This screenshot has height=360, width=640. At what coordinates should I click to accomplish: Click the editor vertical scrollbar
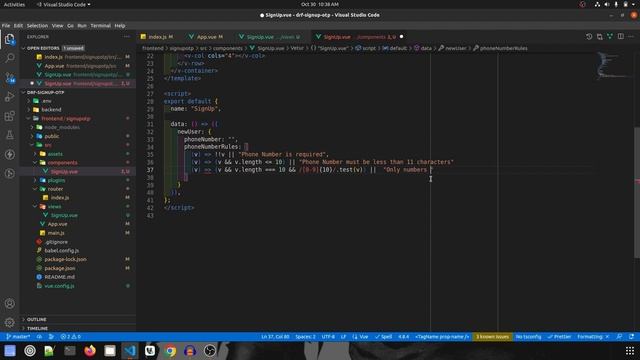click(637, 192)
